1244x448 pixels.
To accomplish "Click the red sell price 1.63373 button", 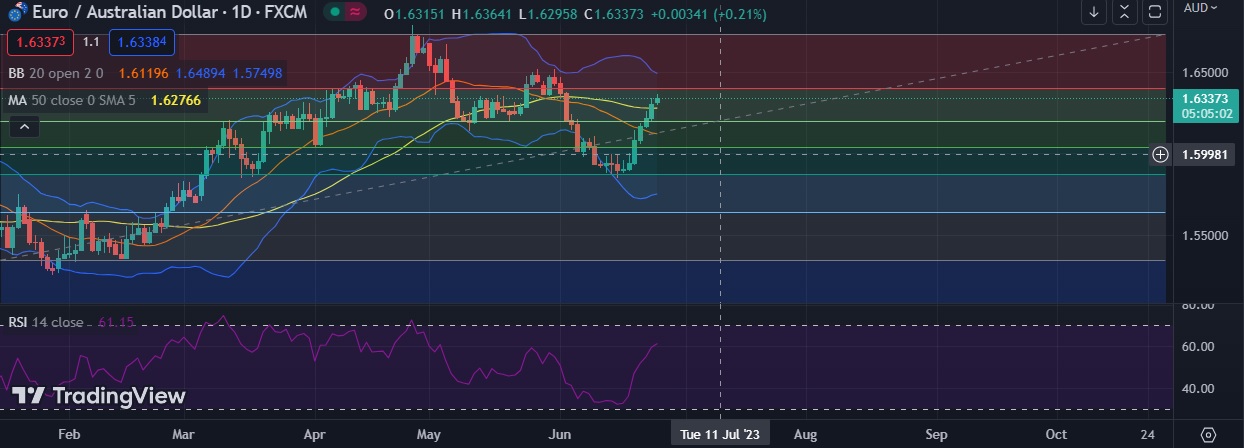I will pyautogui.click(x=39, y=42).
